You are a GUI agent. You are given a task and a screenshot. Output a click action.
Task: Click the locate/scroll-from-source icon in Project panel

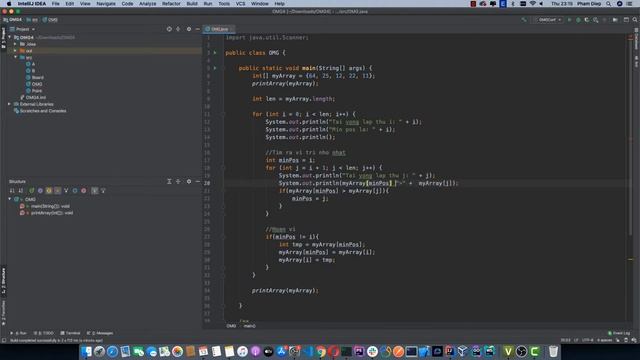coord(169,29)
